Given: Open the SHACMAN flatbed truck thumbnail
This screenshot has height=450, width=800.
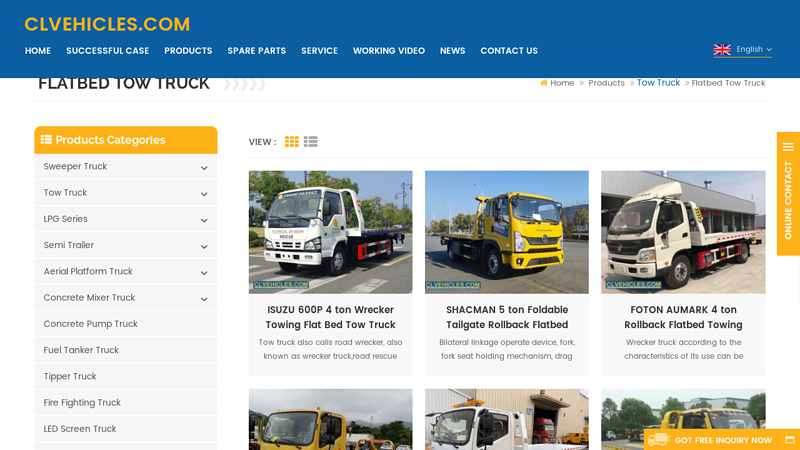Looking at the screenshot, I should coord(506,231).
